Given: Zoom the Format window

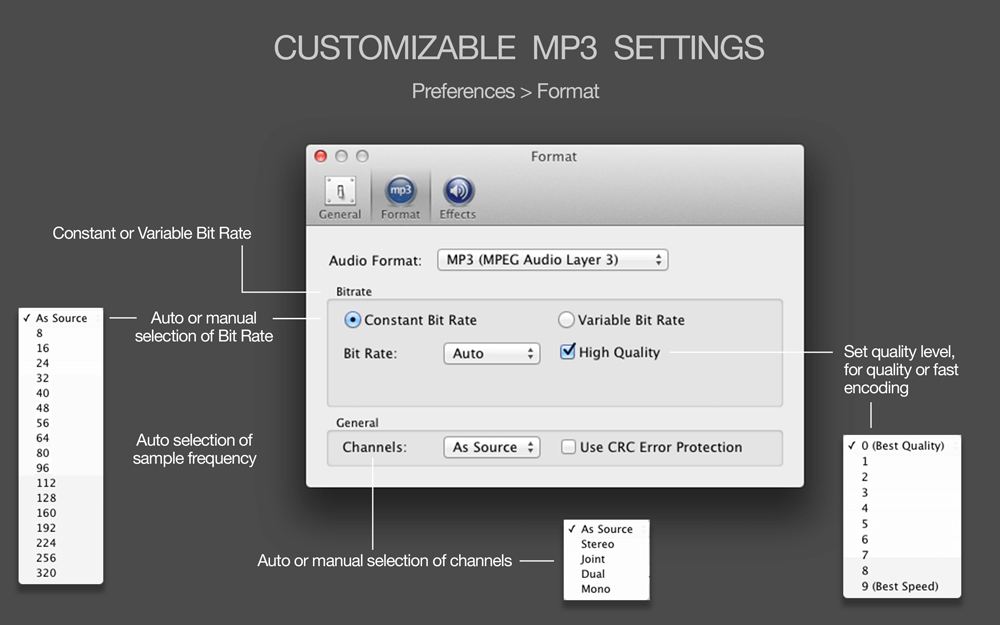Looking at the screenshot, I should coord(362,156).
